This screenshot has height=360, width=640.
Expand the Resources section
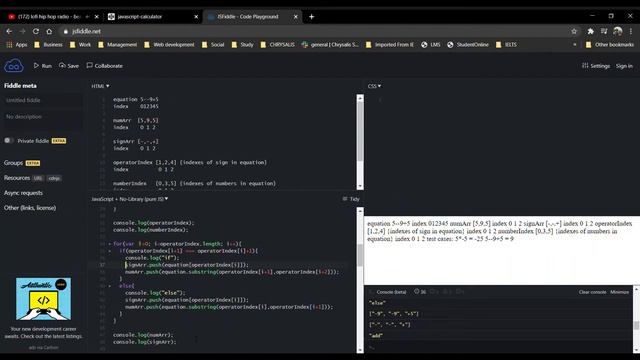[17, 178]
